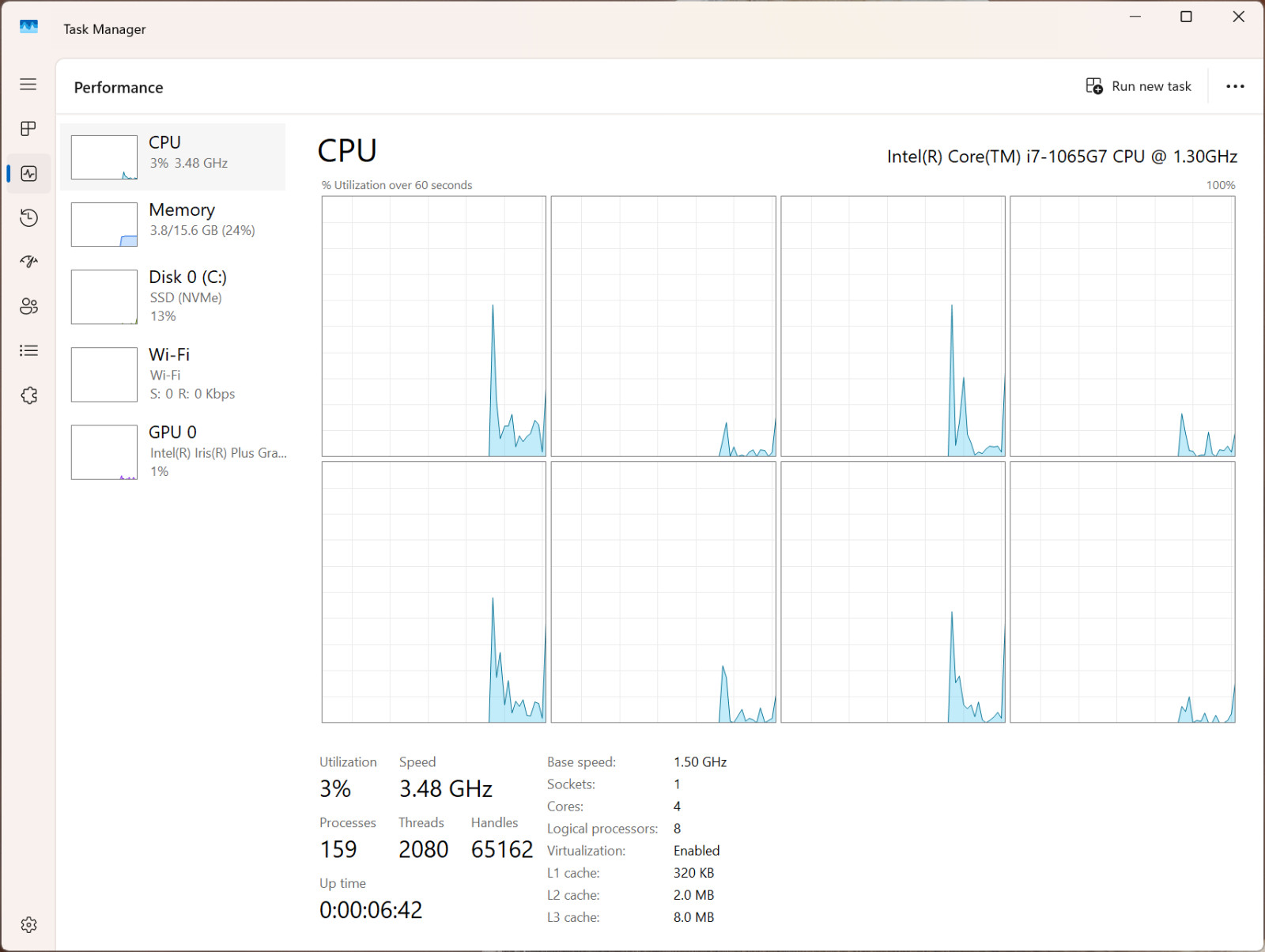Select the CPU resource entry

click(x=172, y=157)
